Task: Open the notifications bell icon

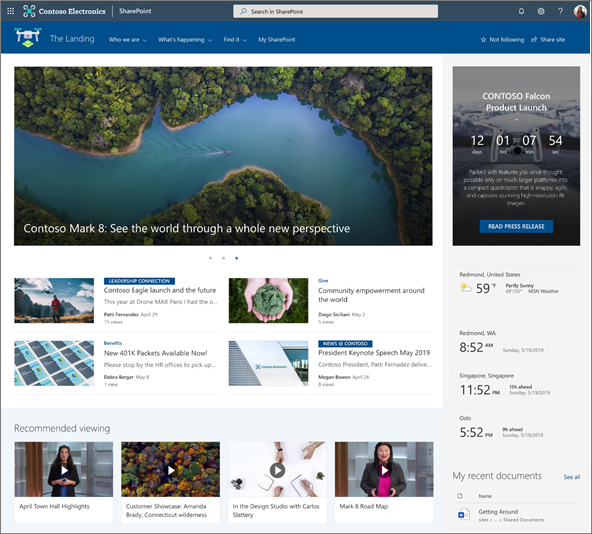Action: point(521,11)
